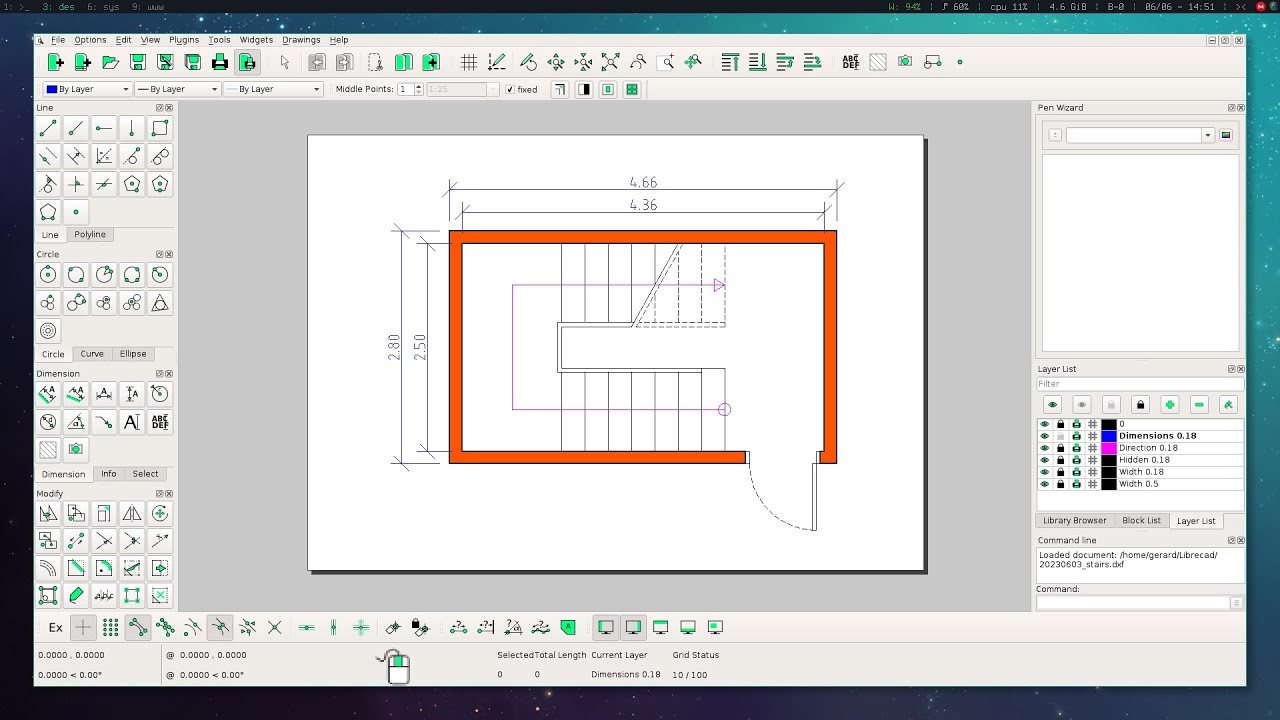This screenshot has height=720, width=1280.
Task: Click the Explode text tool in Modify panel
Action: pyautogui.click(x=104, y=596)
